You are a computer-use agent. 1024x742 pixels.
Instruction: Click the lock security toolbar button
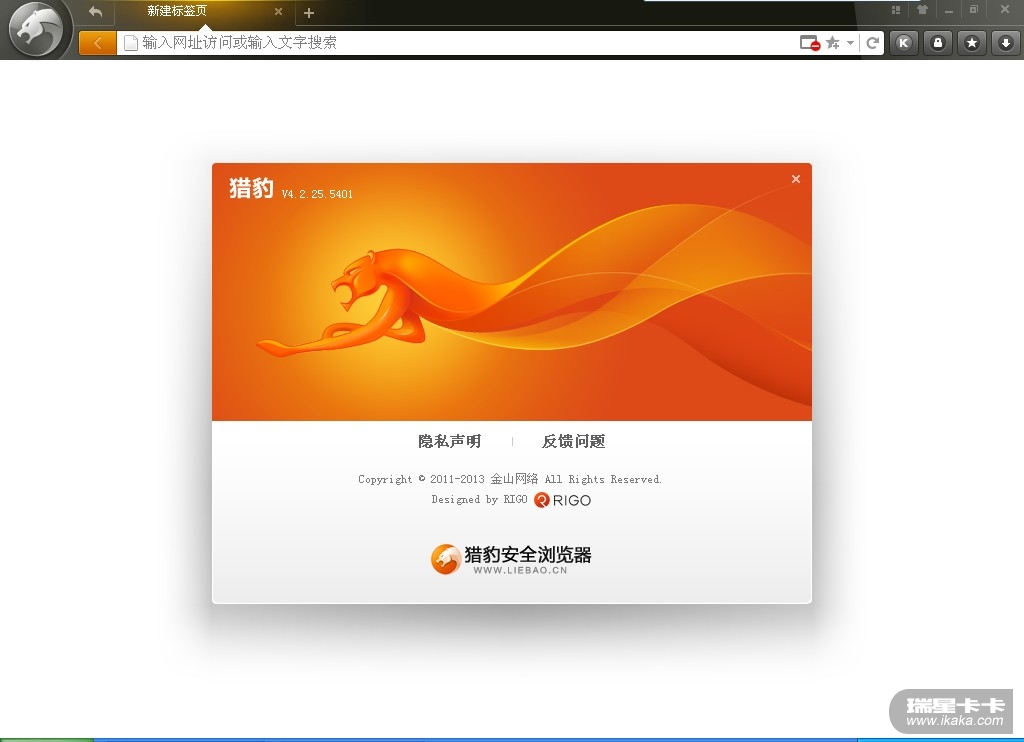click(x=938, y=43)
